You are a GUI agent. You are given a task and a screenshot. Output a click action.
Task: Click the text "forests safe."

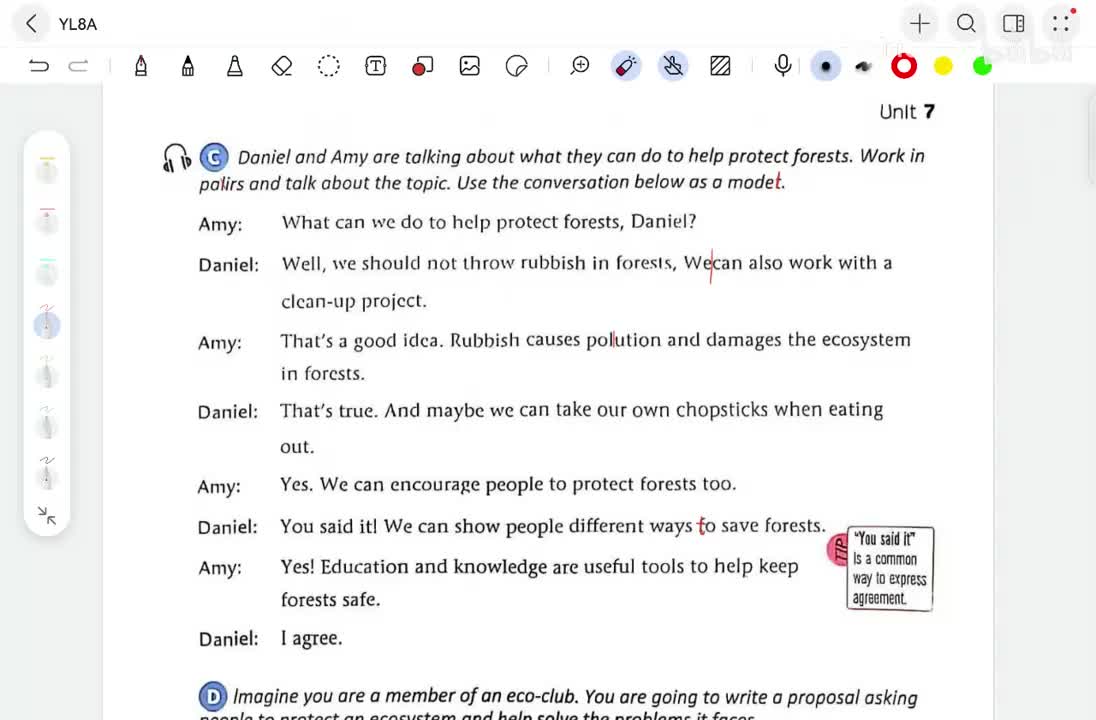(330, 600)
